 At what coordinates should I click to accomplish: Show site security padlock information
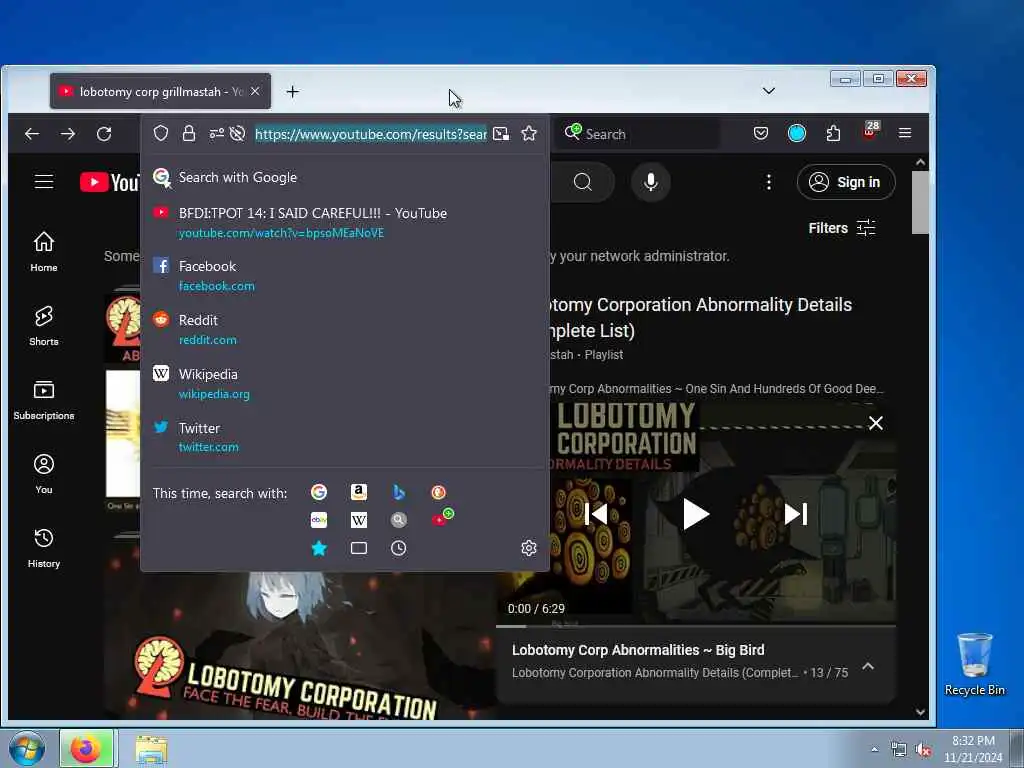(189, 134)
